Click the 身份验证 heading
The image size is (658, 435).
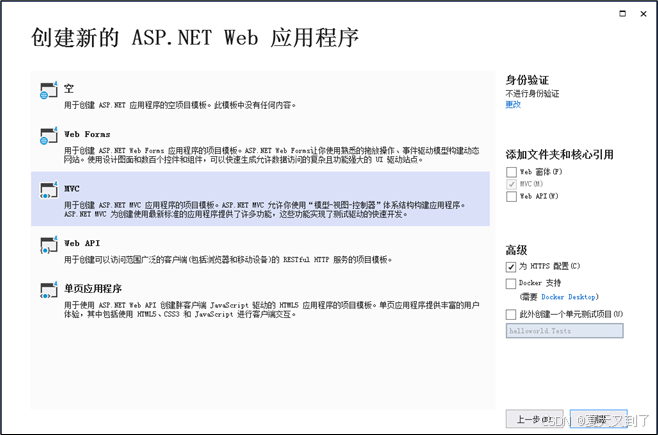pyautogui.click(x=527, y=80)
